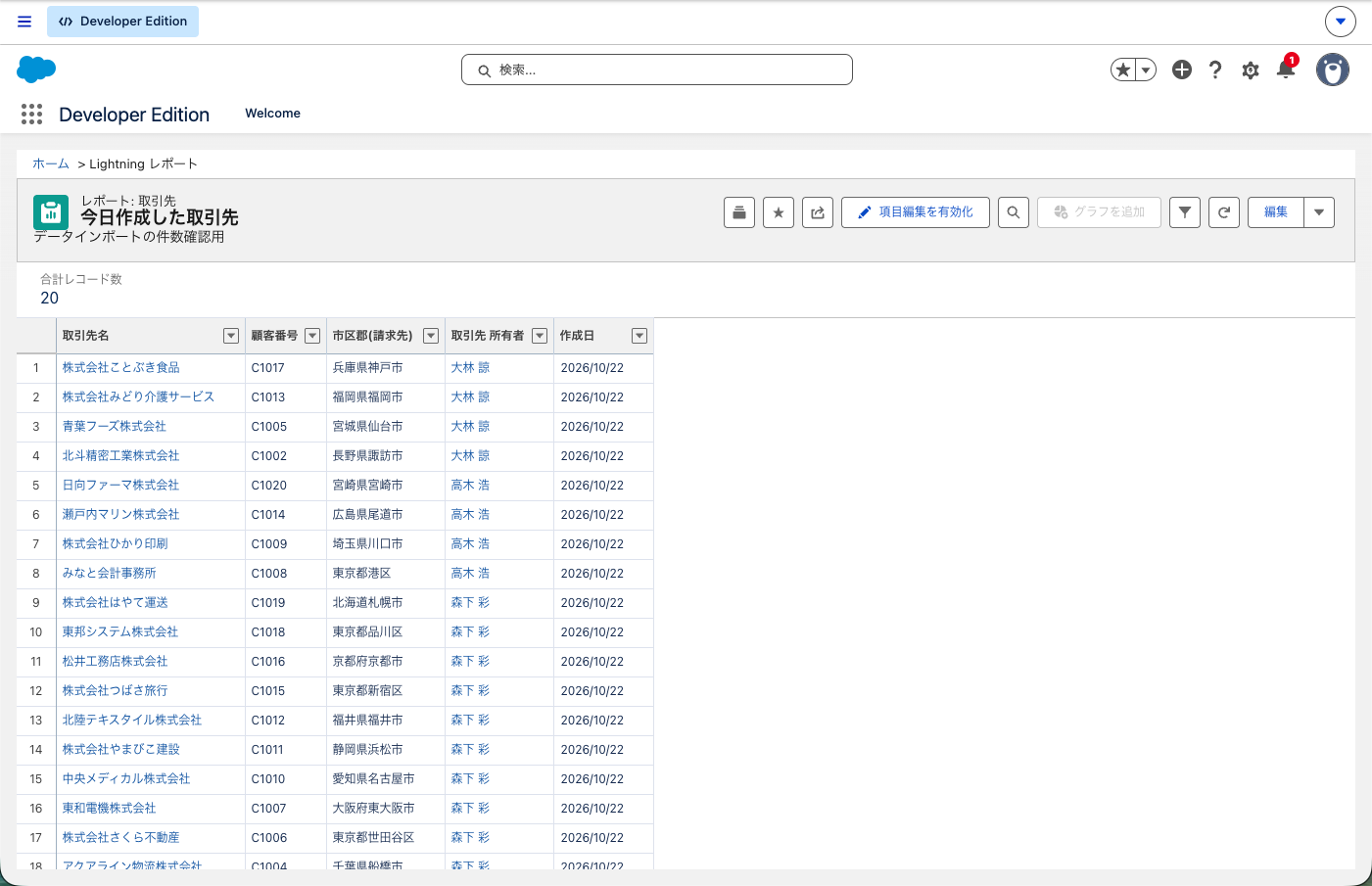Follow the ホーム breadcrumb link

tap(51, 163)
